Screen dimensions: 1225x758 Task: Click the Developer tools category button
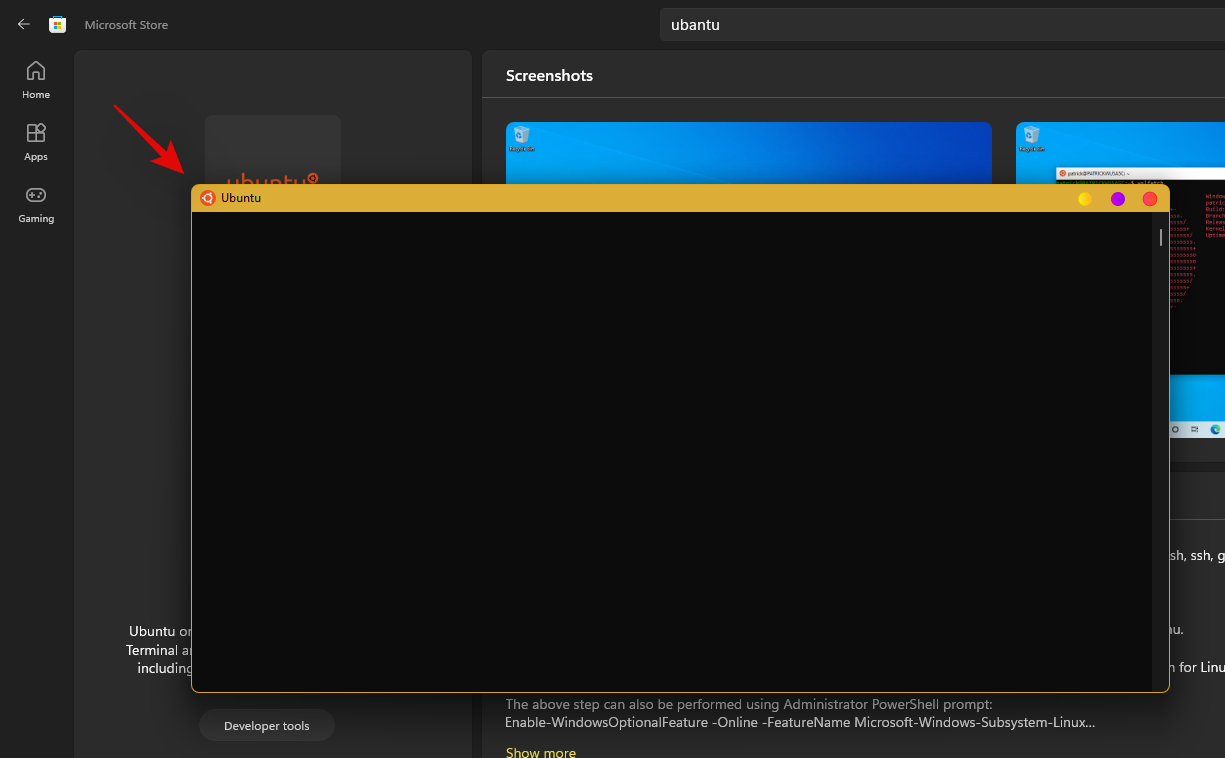point(267,726)
